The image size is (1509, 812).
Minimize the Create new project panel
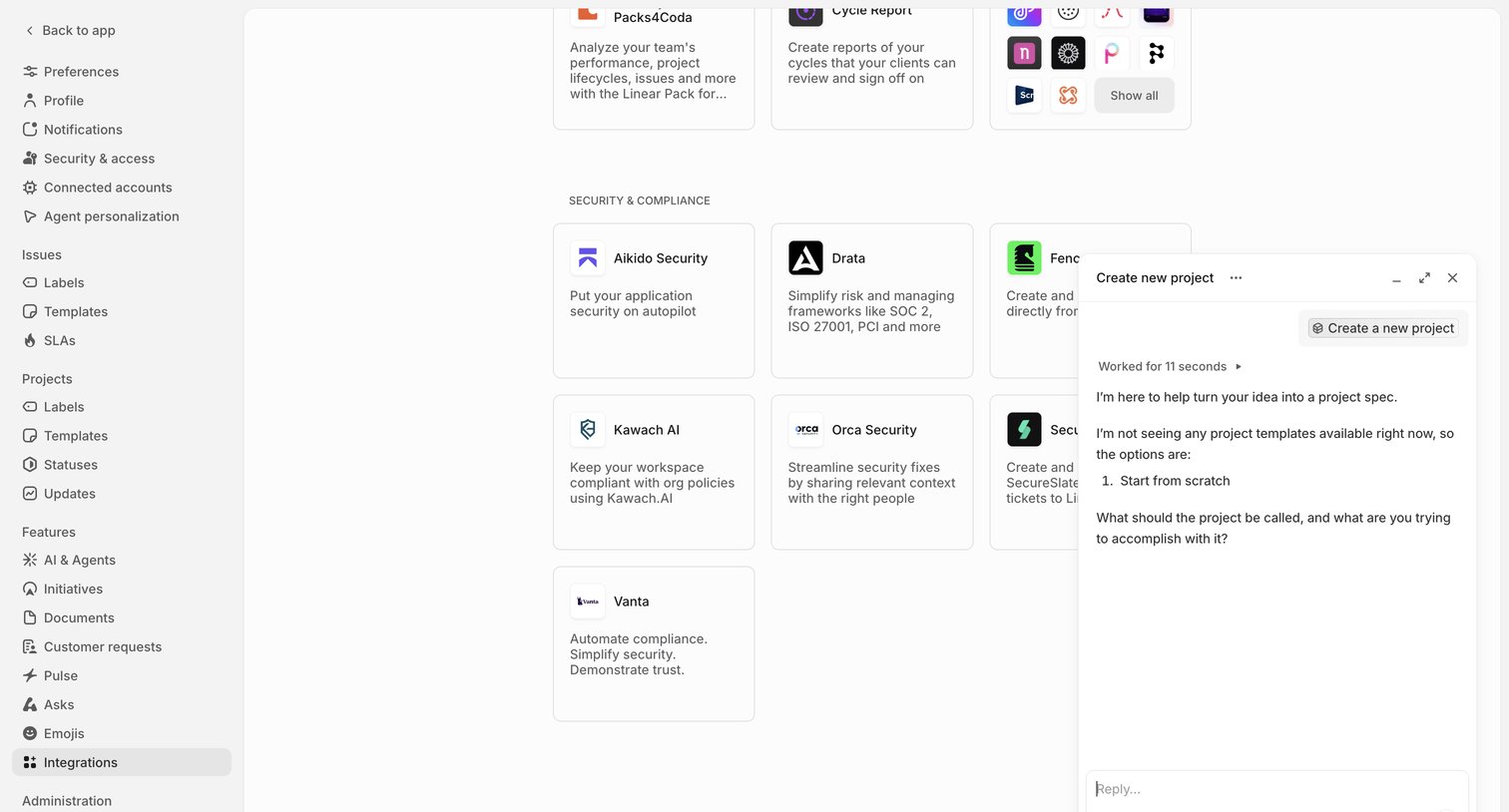point(1396,278)
